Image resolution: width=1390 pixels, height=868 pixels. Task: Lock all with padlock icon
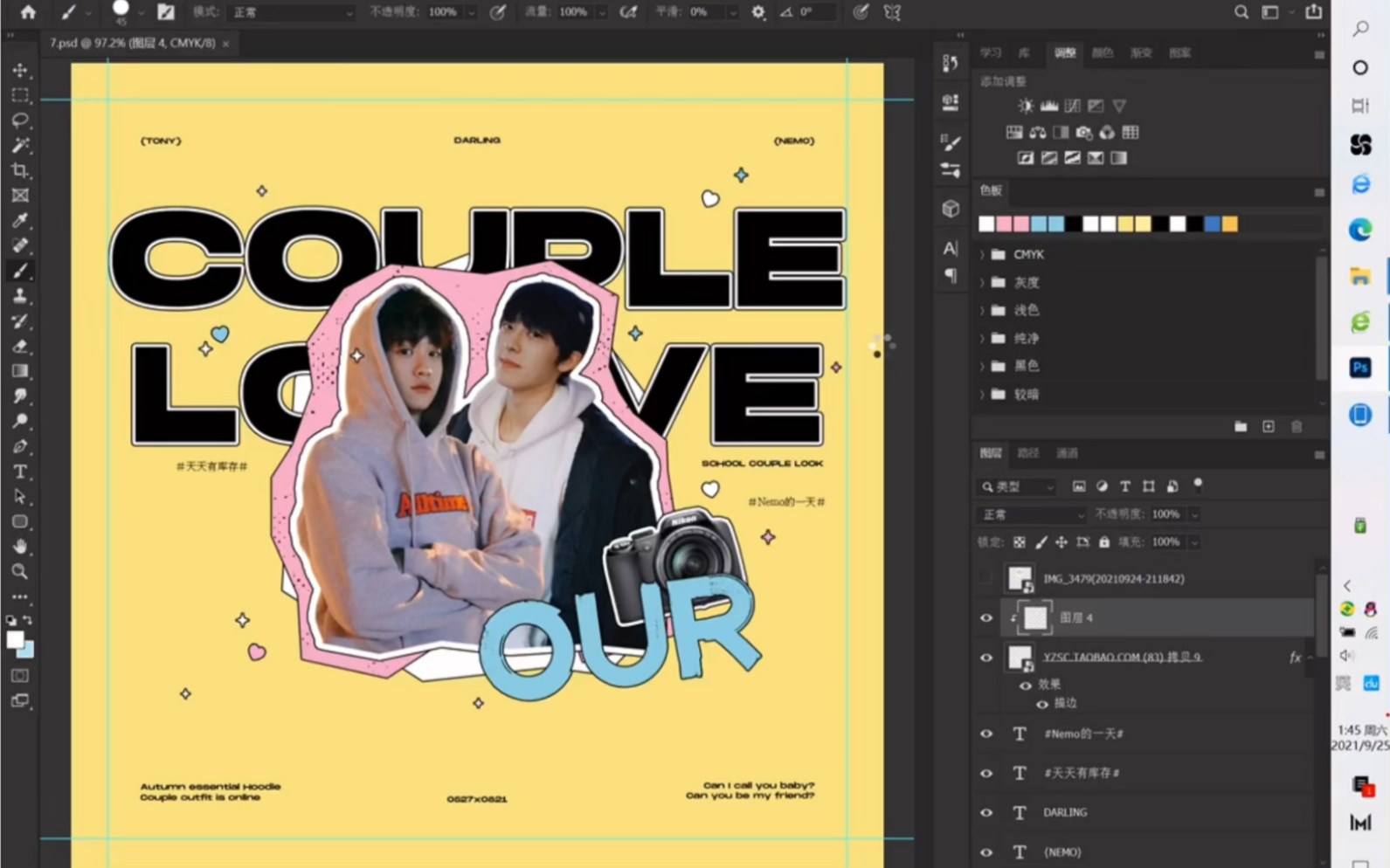point(1104,542)
